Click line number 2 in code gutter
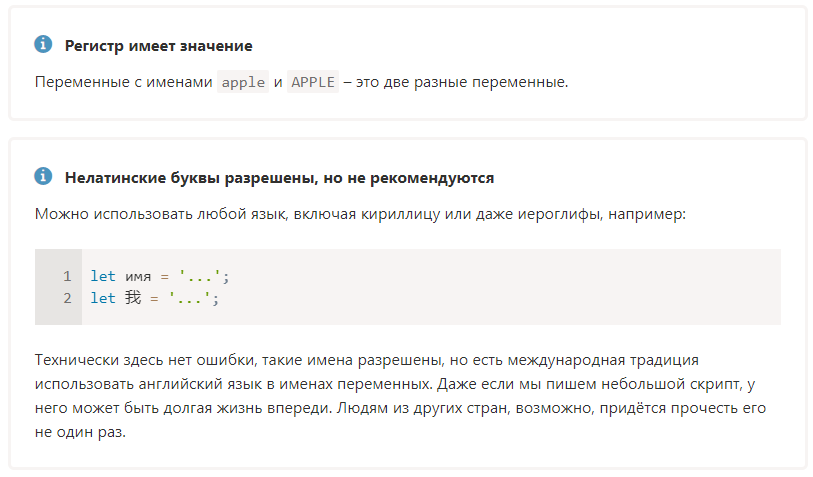This screenshot has width=813, height=477. coord(67,298)
